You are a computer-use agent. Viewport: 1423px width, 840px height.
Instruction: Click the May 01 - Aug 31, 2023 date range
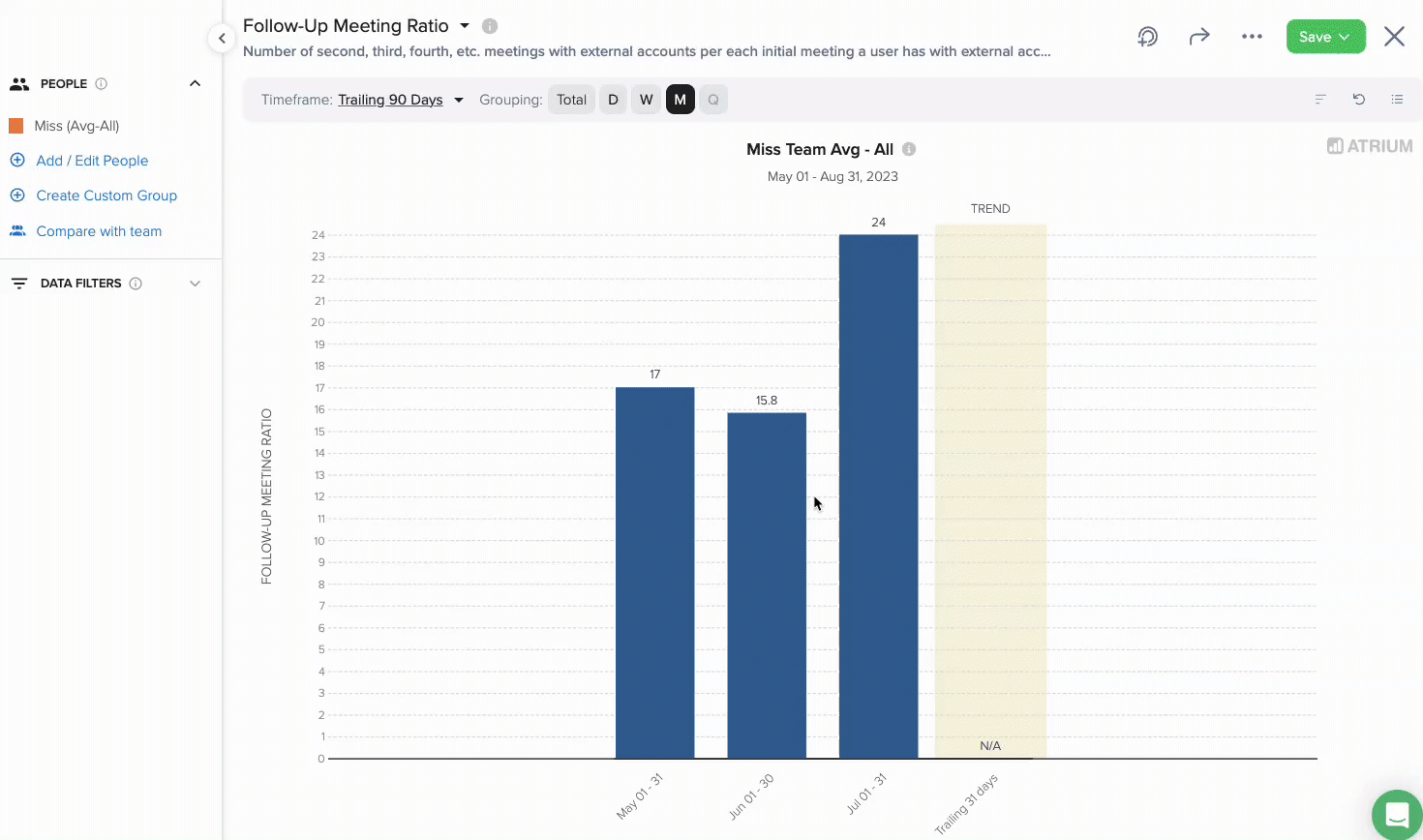[x=833, y=176]
